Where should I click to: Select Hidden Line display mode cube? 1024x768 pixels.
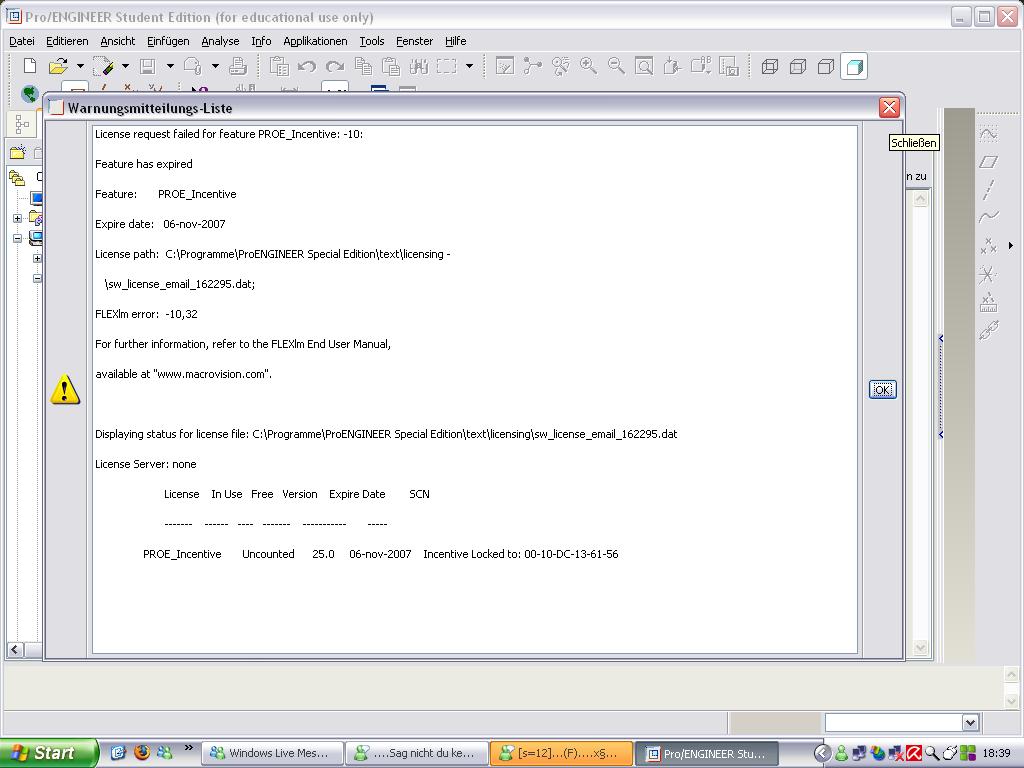(x=798, y=66)
